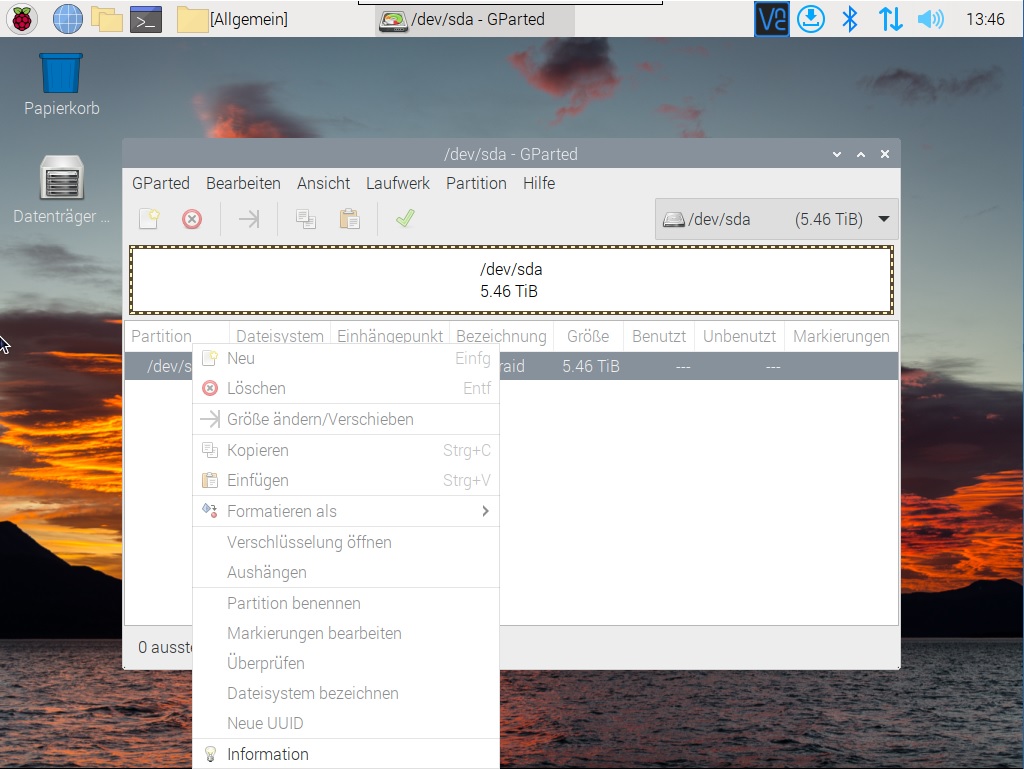Click the 13:46 panel clock

[x=985, y=20]
